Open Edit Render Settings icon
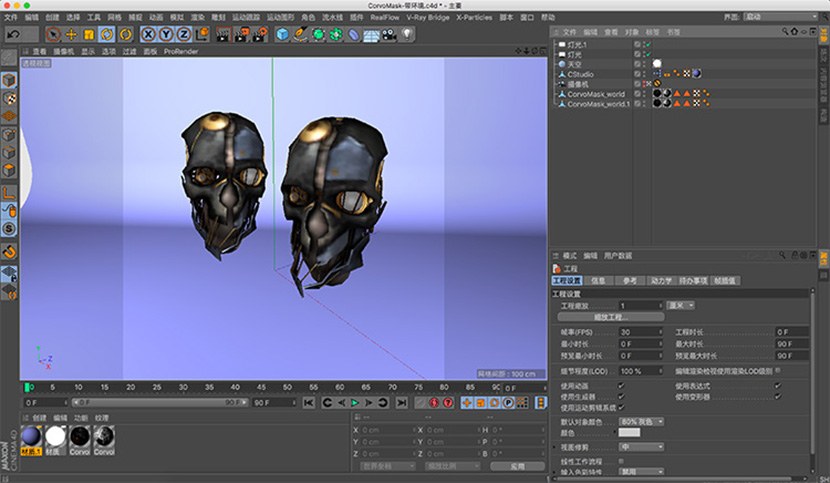Image resolution: width=830 pixels, height=483 pixels. click(x=259, y=34)
